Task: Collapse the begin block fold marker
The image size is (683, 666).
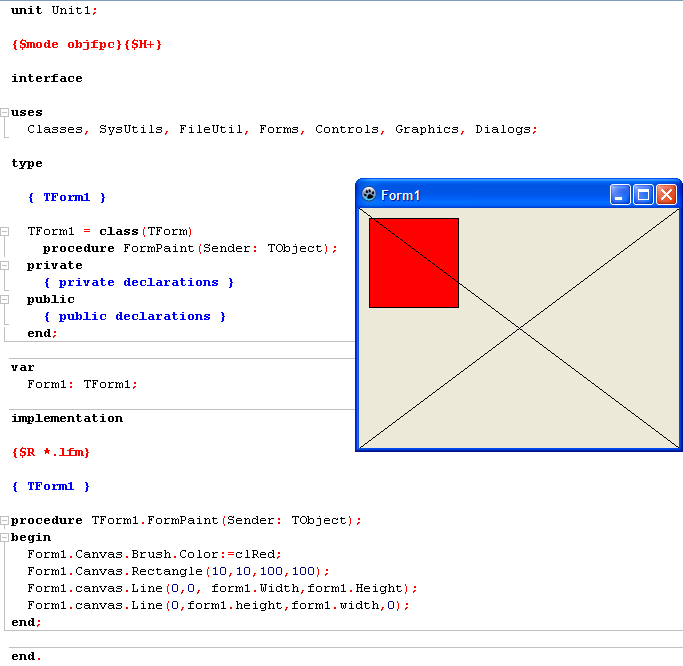Action: 4,538
